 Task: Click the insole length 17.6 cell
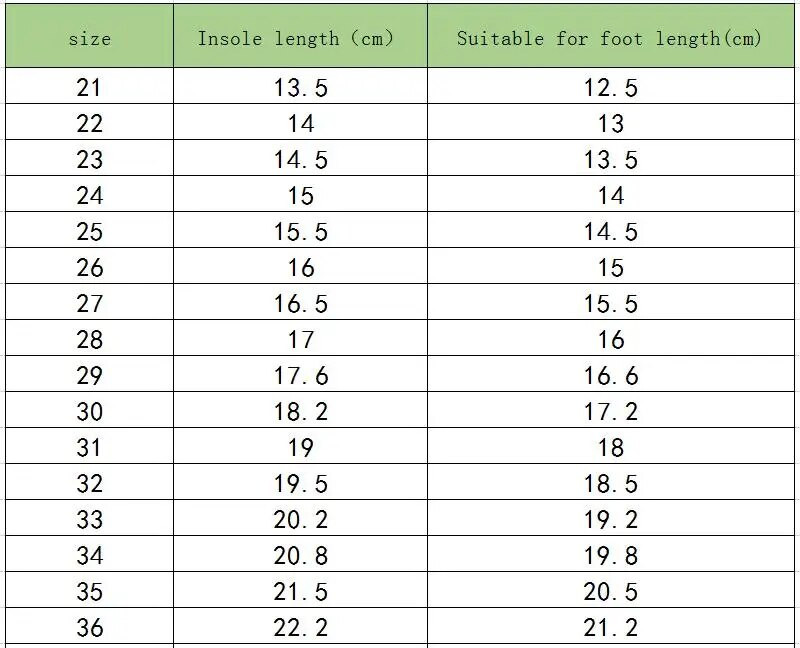click(300, 376)
